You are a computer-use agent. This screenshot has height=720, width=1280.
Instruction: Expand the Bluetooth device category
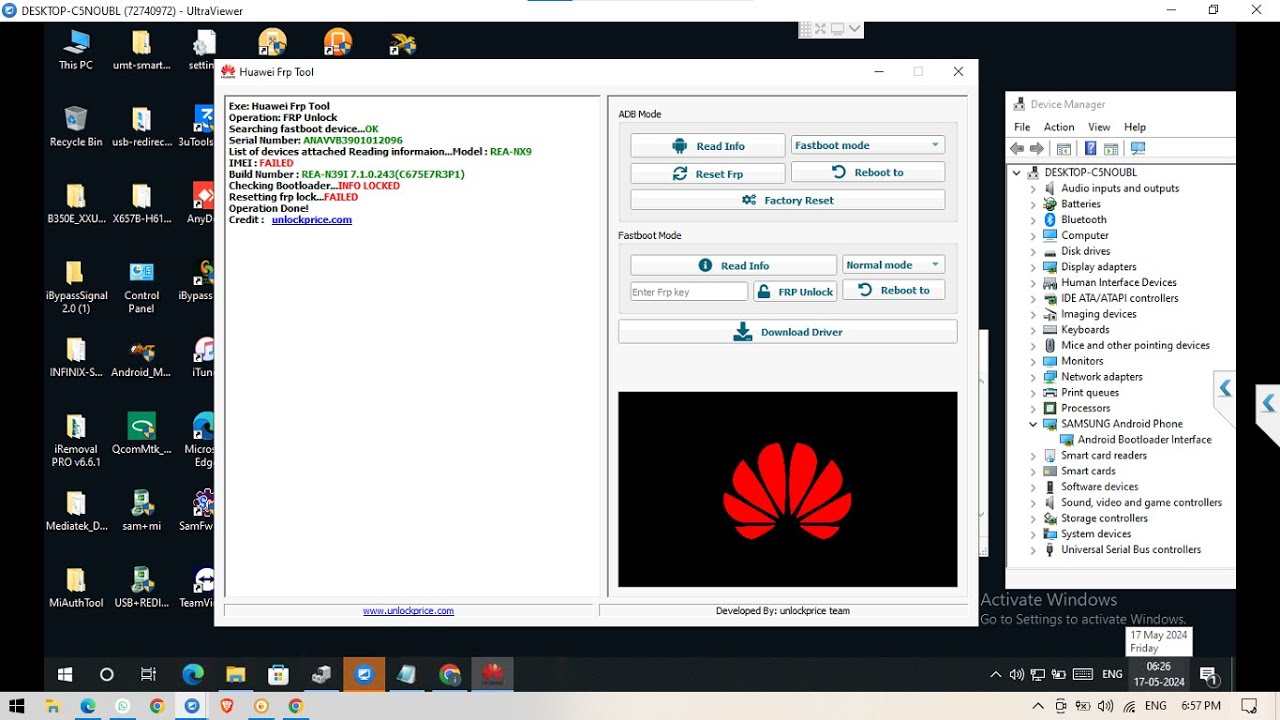click(x=1033, y=220)
